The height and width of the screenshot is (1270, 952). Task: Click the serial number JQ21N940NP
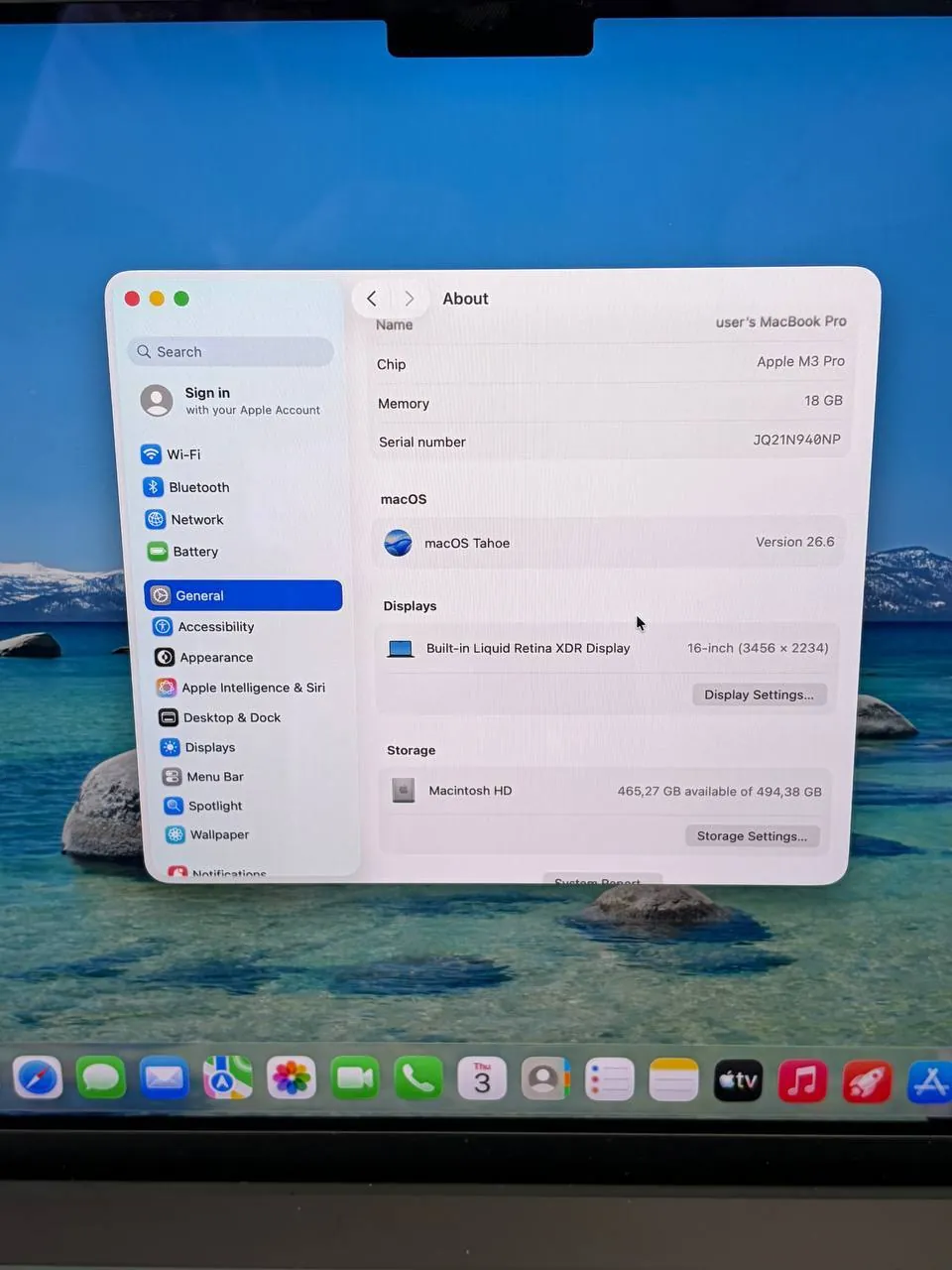(x=796, y=440)
